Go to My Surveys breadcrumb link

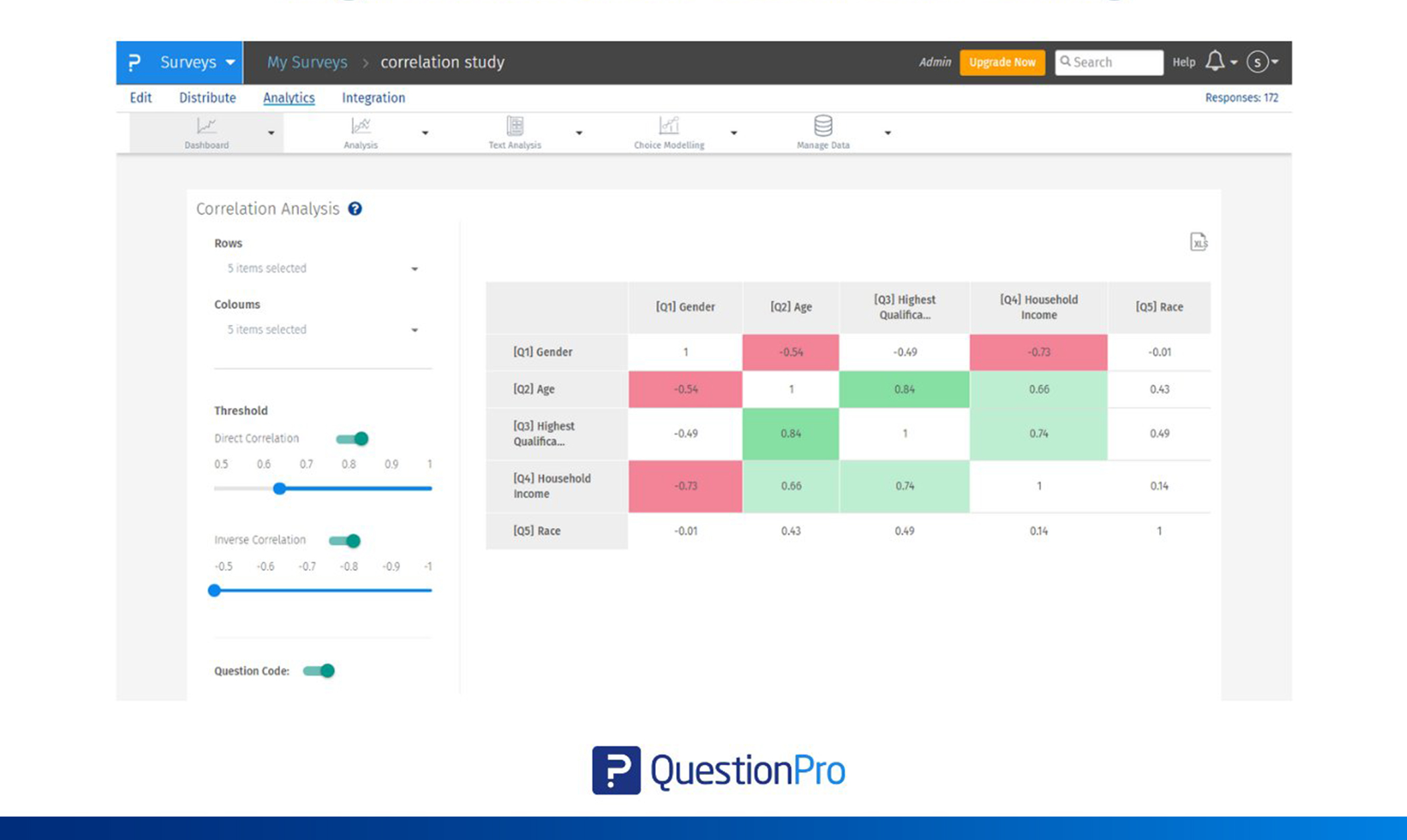click(x=307, y=62)
